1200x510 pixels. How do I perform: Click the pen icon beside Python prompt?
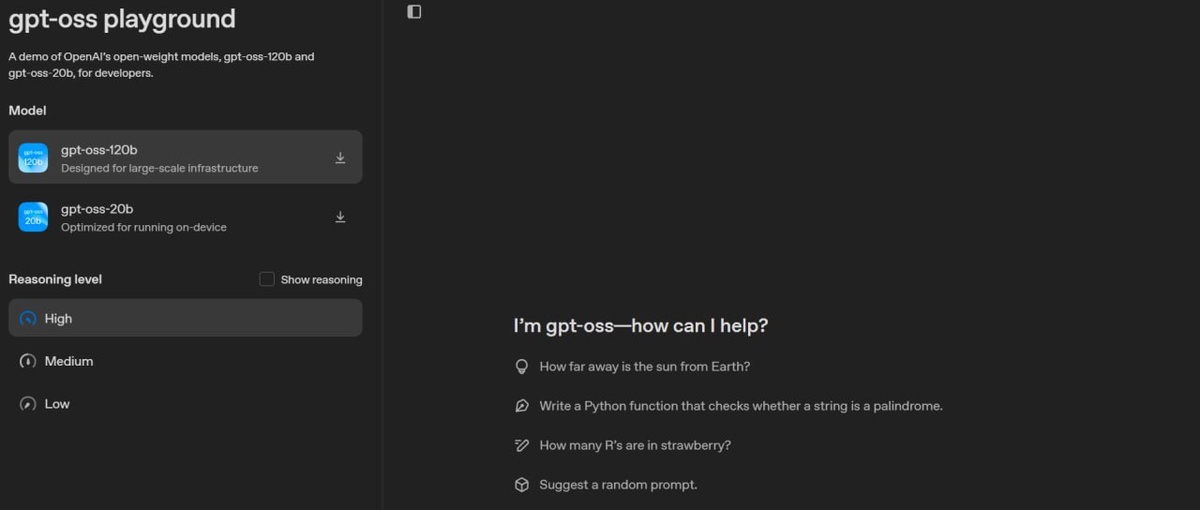pos(521,406)
